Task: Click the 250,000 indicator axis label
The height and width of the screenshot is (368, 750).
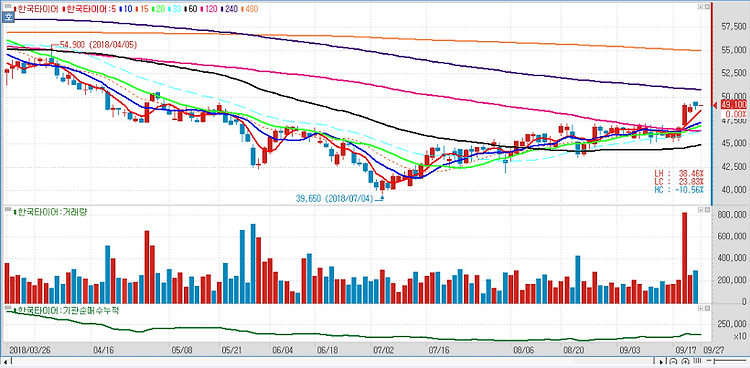Action: (732, 325)
